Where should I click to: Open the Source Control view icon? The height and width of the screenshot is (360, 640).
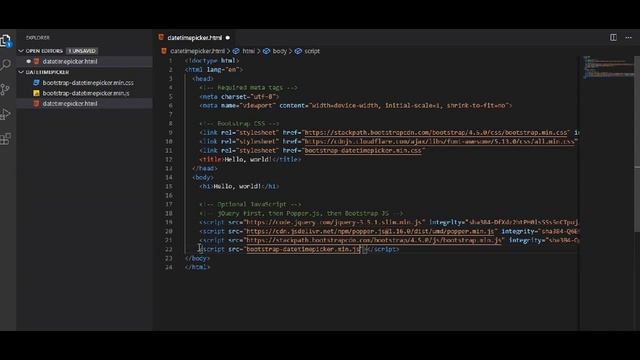point(5,89)
